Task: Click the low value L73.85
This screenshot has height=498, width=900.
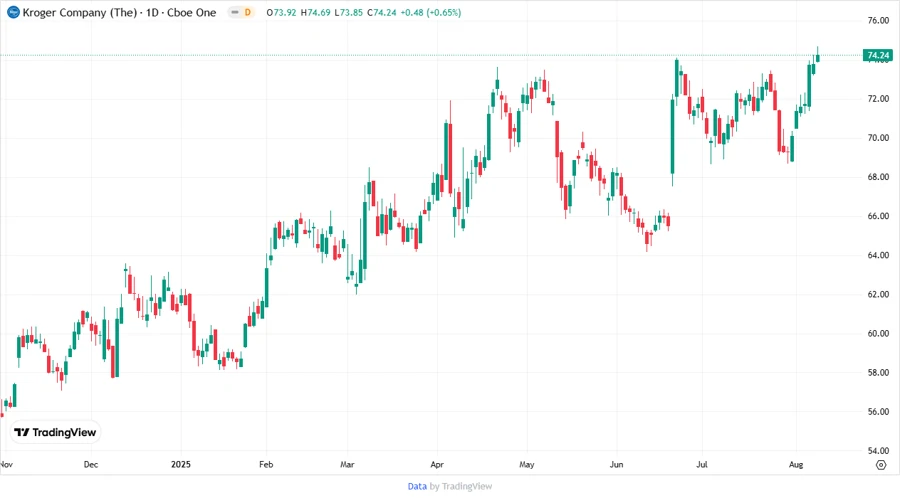Action: [x=349, y=12]
